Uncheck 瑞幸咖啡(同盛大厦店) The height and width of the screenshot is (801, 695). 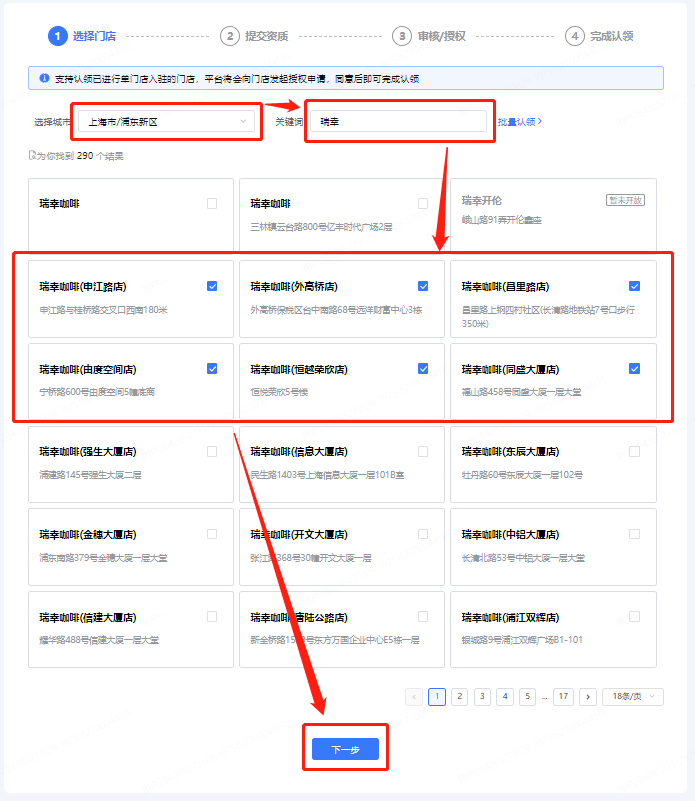634,369
